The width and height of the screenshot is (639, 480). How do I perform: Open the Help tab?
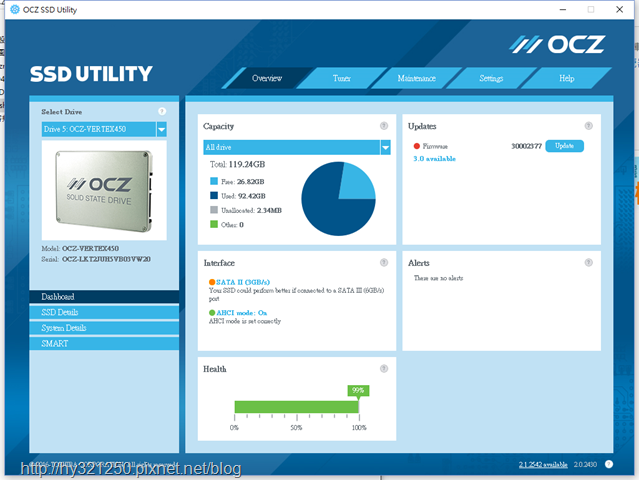click(x=566, y=78)
